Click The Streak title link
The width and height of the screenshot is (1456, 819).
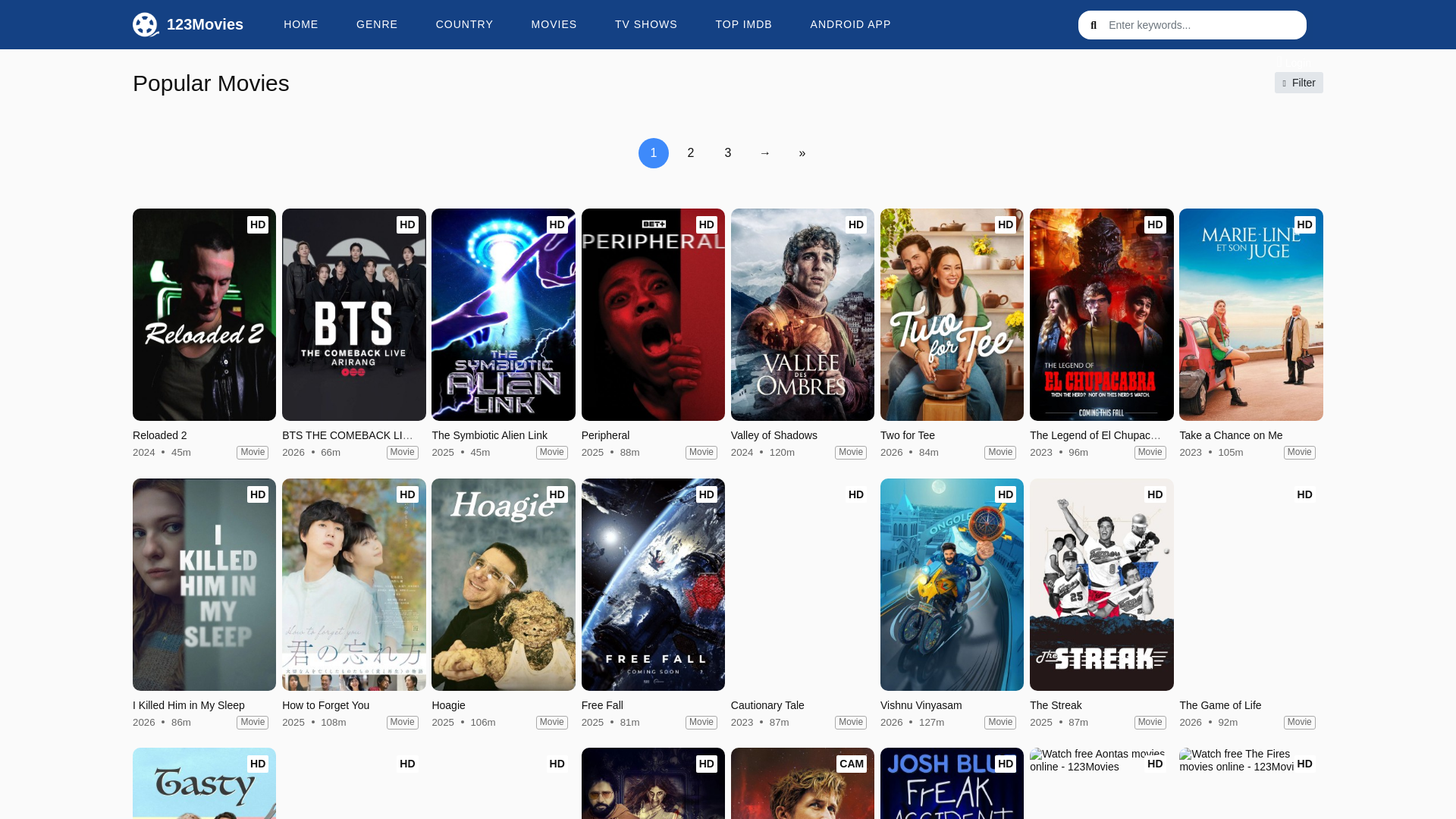click(x=1056, y=705)
